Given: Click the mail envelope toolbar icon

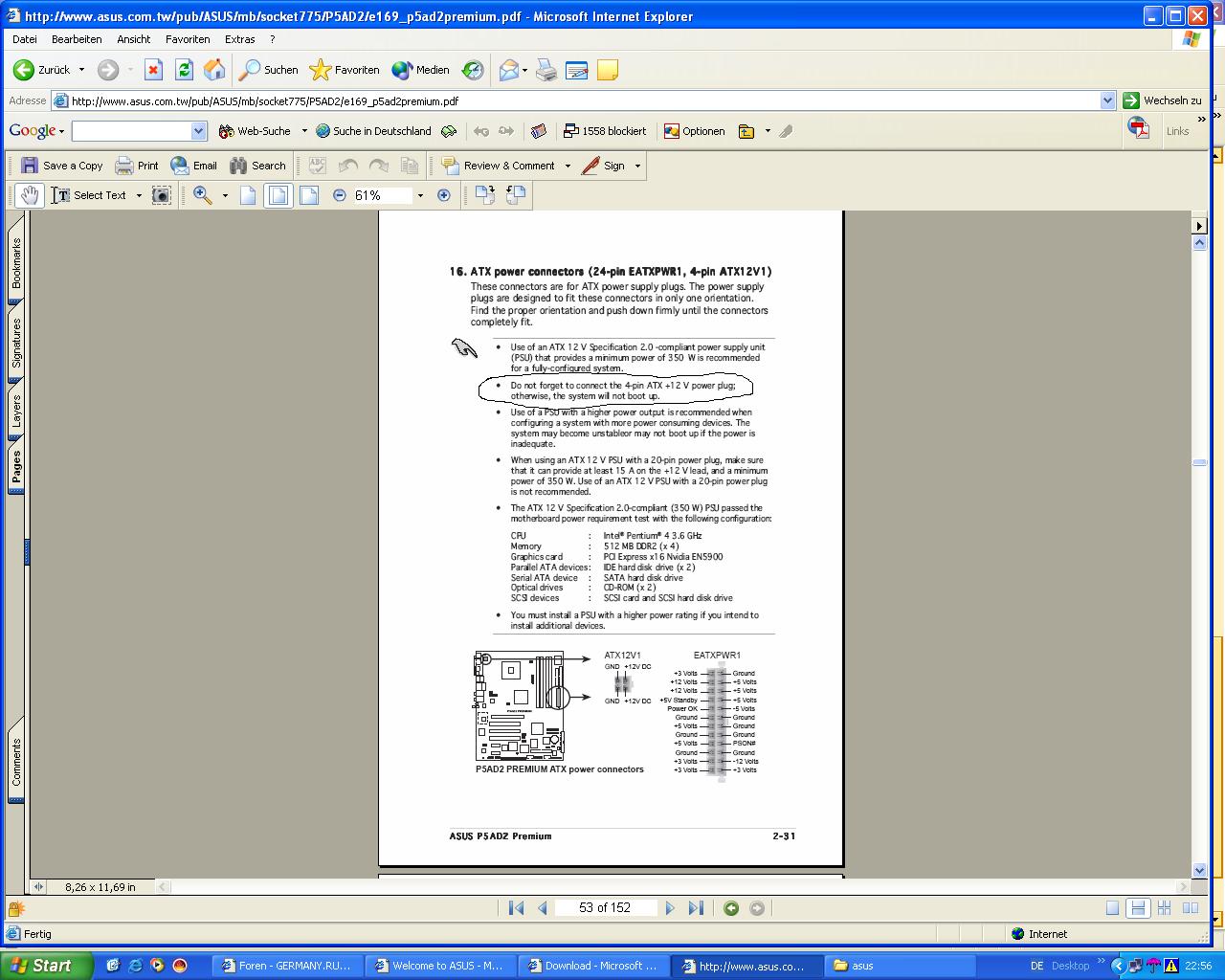Looking at the screenshot, I should 508,70.
